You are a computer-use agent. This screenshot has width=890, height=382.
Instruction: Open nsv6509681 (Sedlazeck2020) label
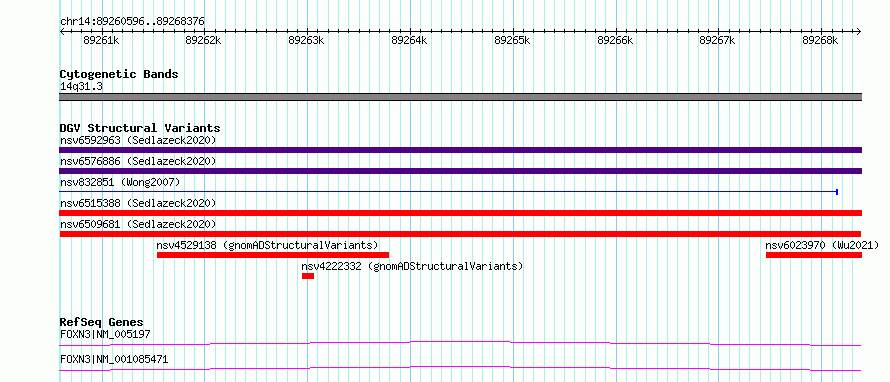pyautogui.click(x=138, y=224)
